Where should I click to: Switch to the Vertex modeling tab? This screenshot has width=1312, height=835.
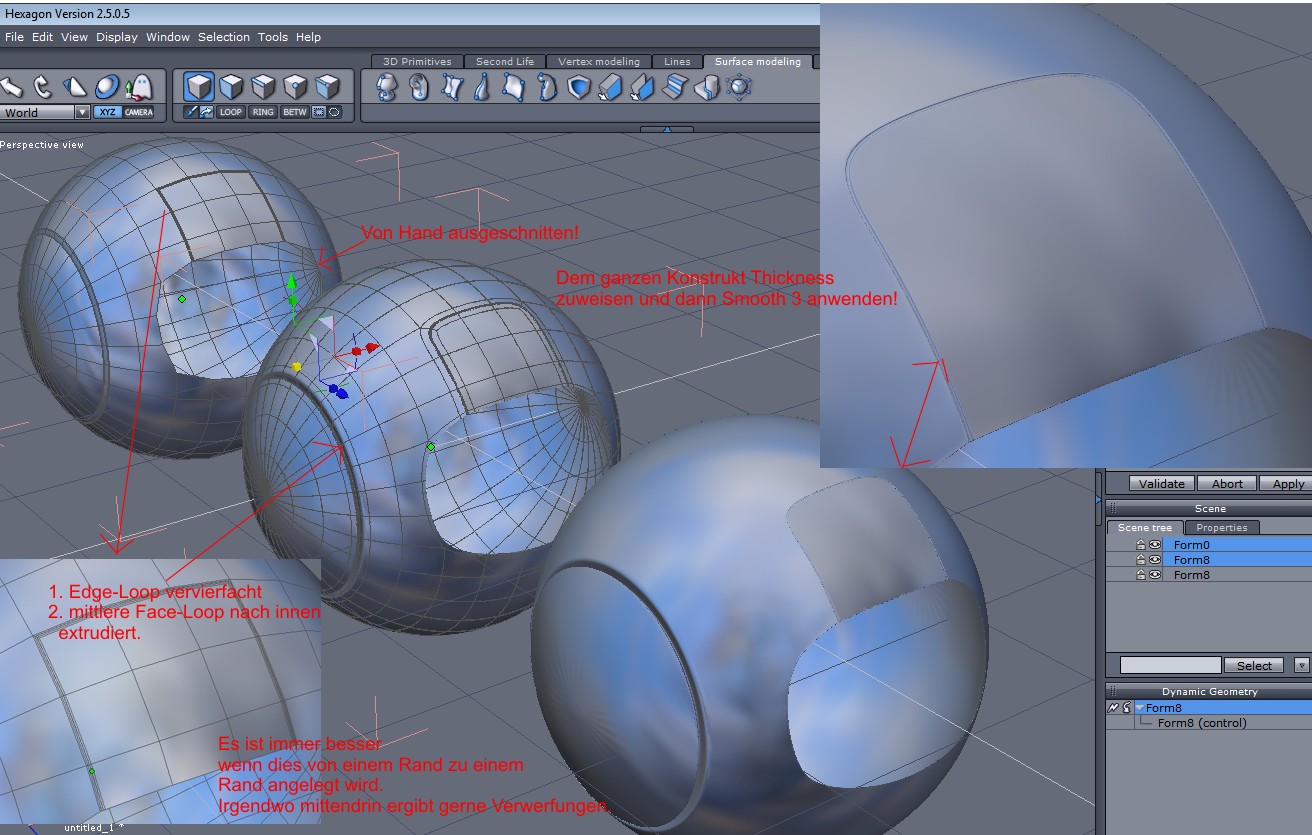599,62
